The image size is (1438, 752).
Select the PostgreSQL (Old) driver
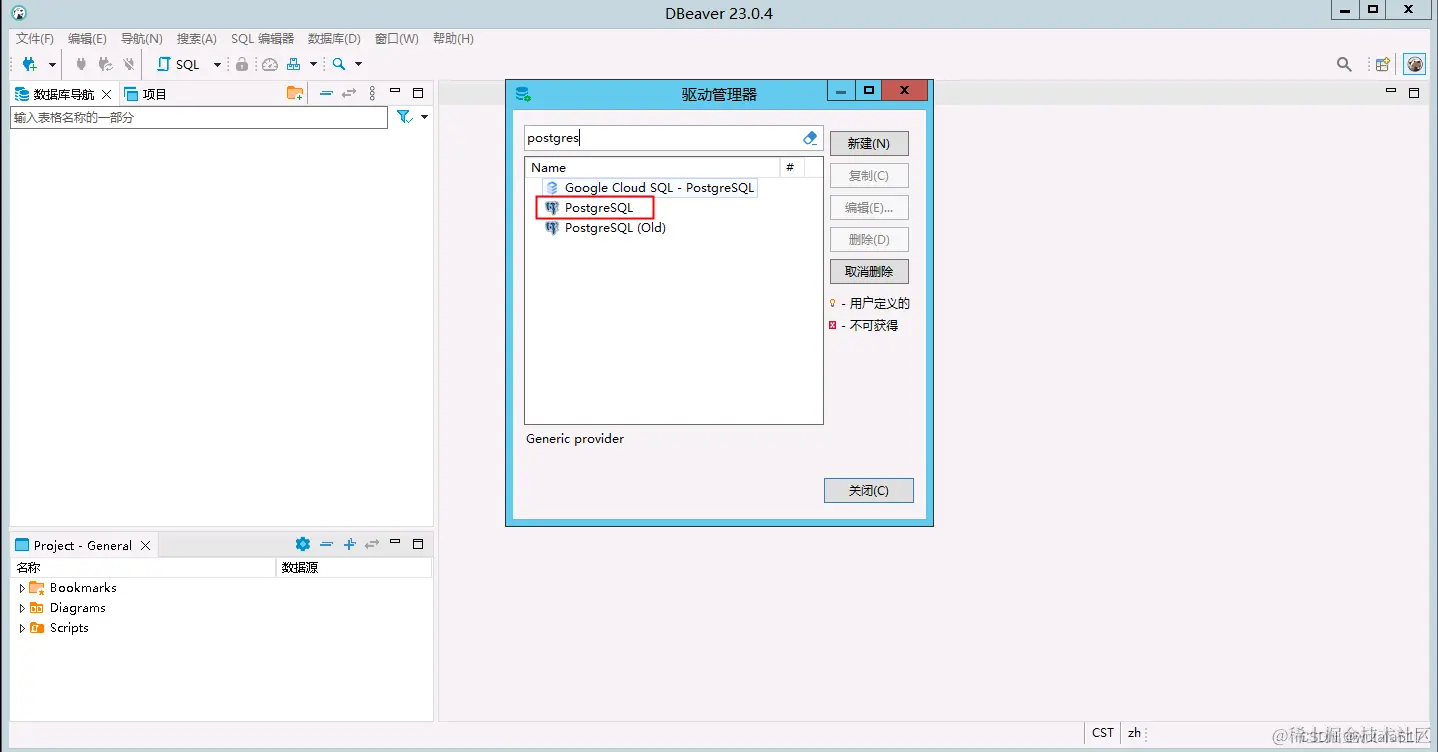[606, 228]
